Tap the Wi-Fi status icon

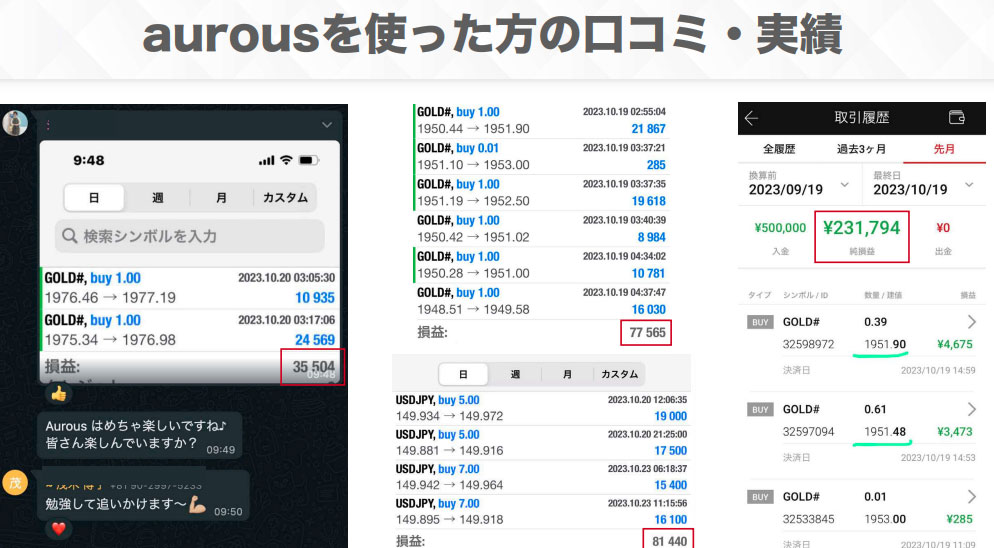point(286,160)
